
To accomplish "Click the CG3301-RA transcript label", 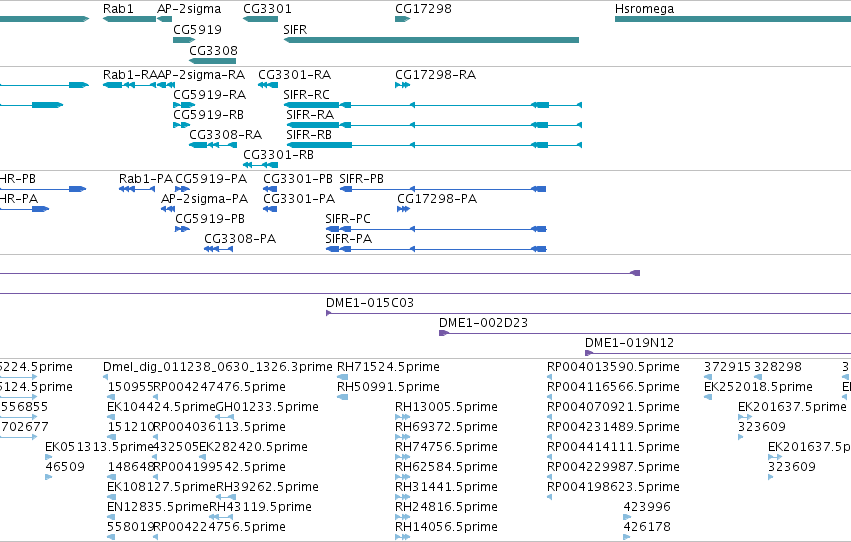I will click(x=295, y=75).
